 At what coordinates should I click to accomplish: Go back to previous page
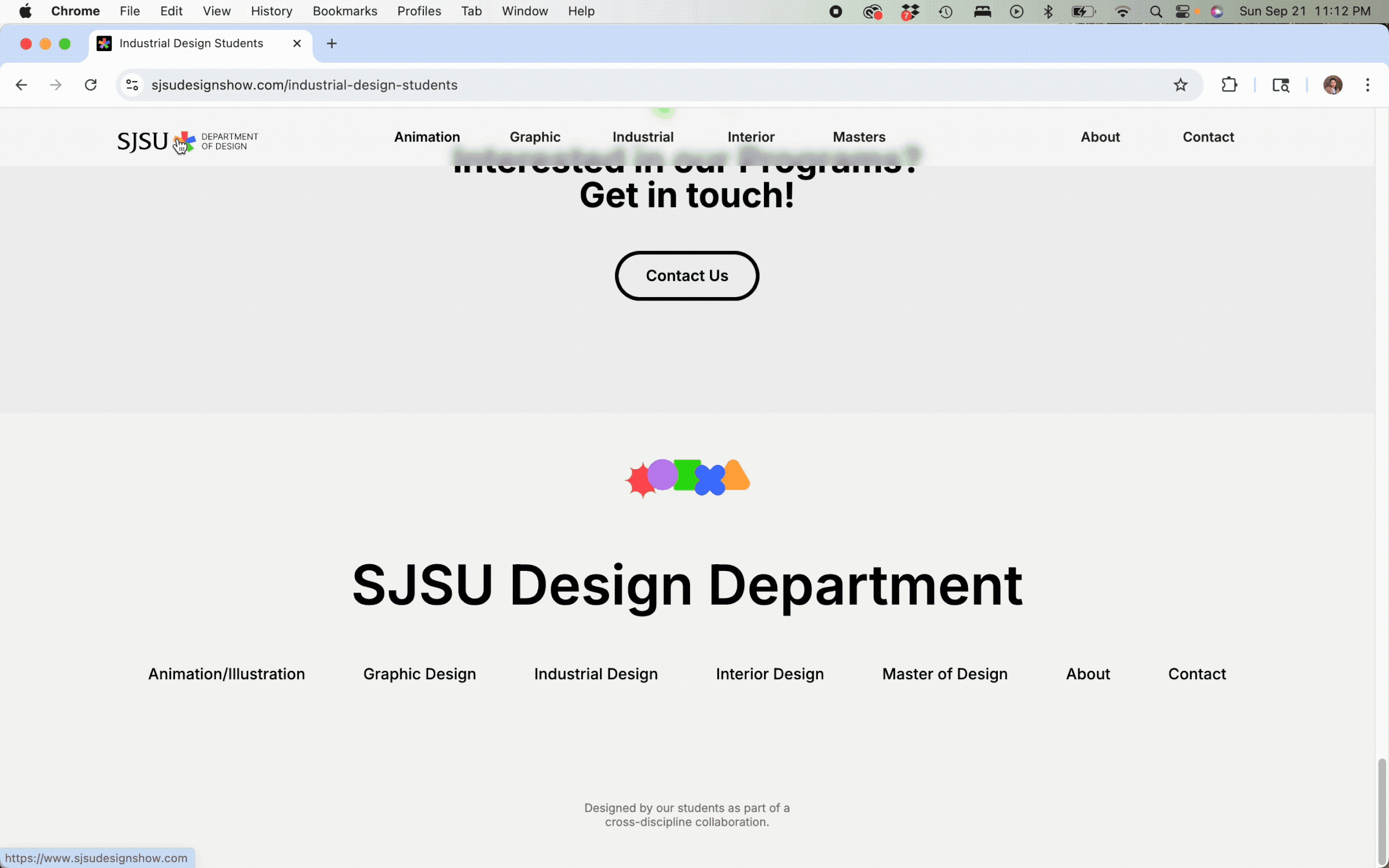click(x=21, y=85)
